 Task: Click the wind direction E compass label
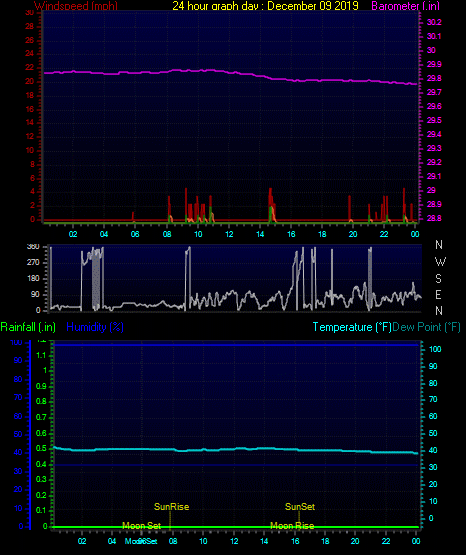coord(438,294)
